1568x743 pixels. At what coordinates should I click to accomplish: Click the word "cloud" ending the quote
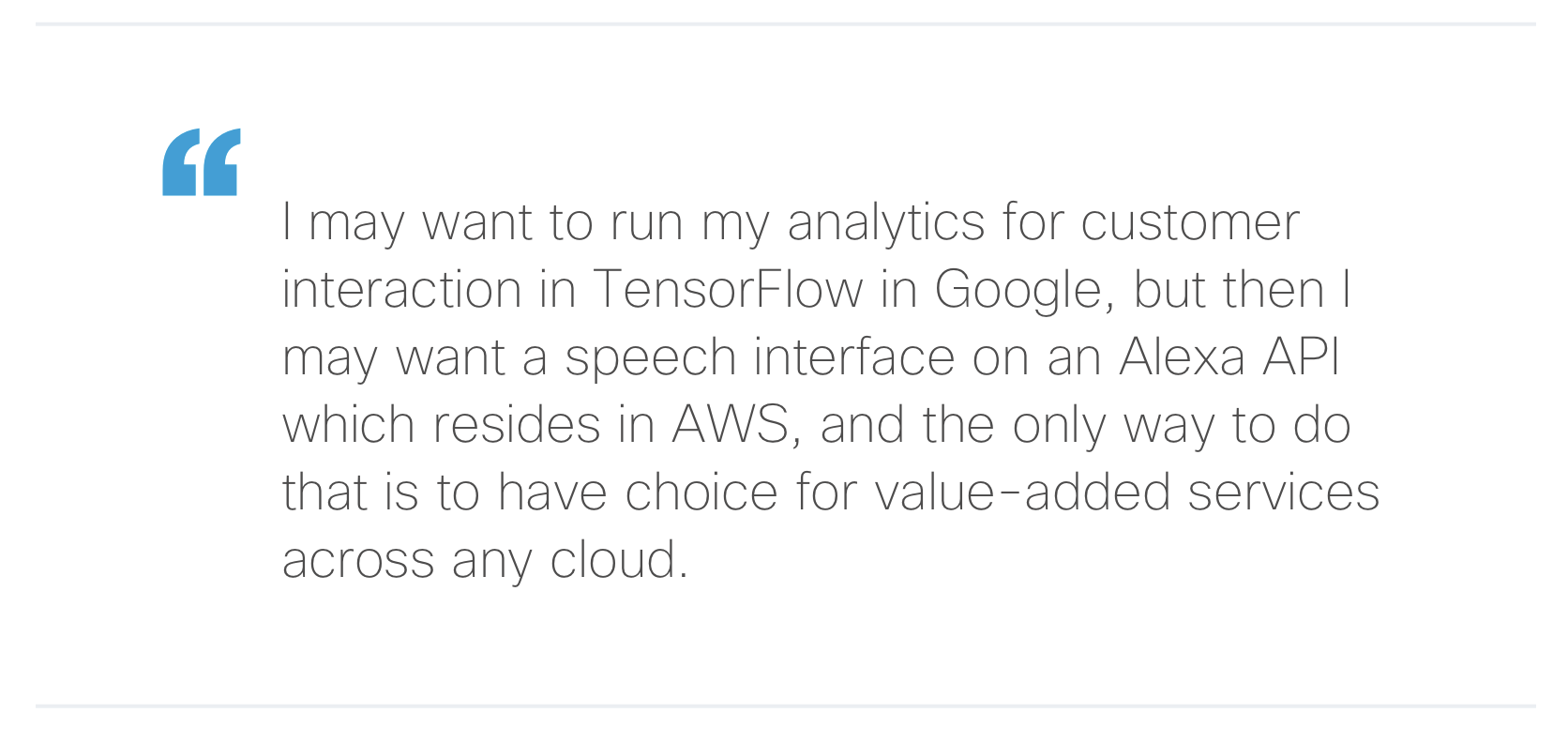[618, 560]
